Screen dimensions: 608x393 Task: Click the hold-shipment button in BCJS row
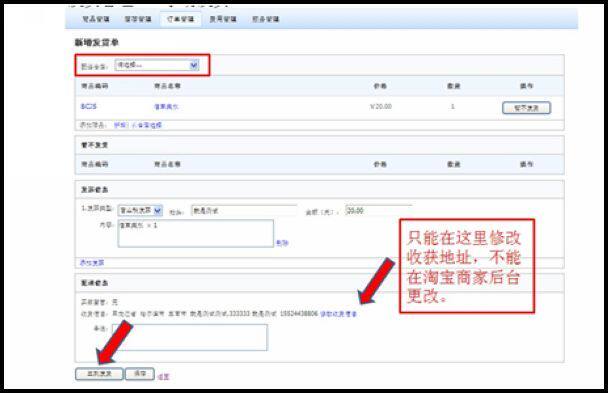click(x=526, y=108)
